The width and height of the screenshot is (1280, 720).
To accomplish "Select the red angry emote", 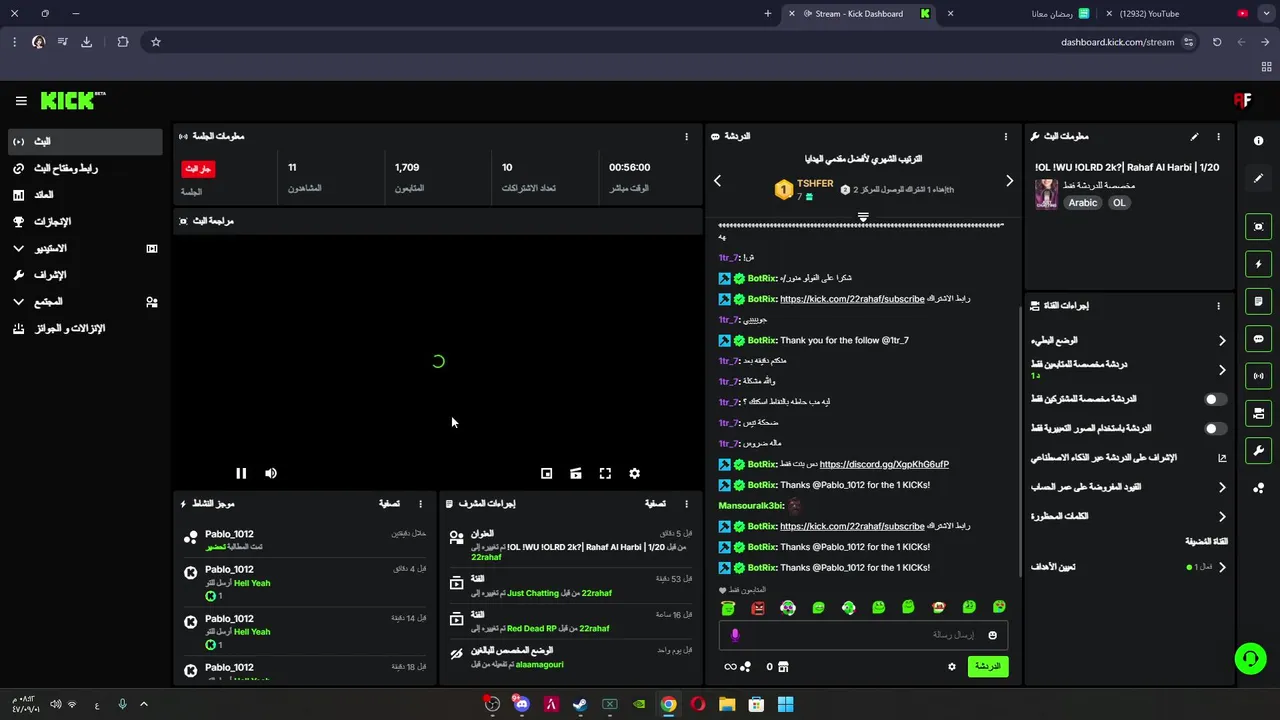I will 758,608.
